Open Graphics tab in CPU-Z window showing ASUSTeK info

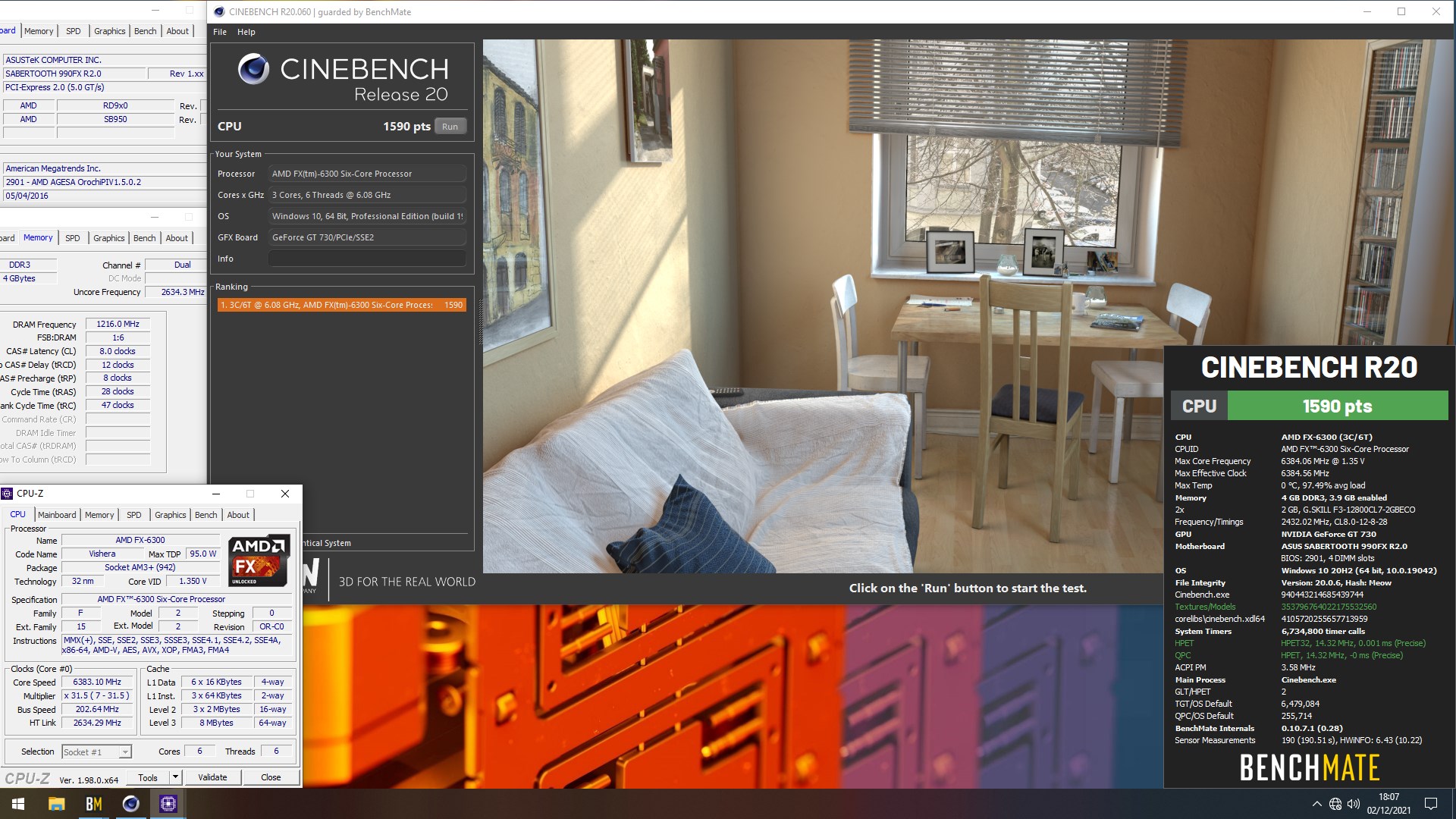[110, 31]
